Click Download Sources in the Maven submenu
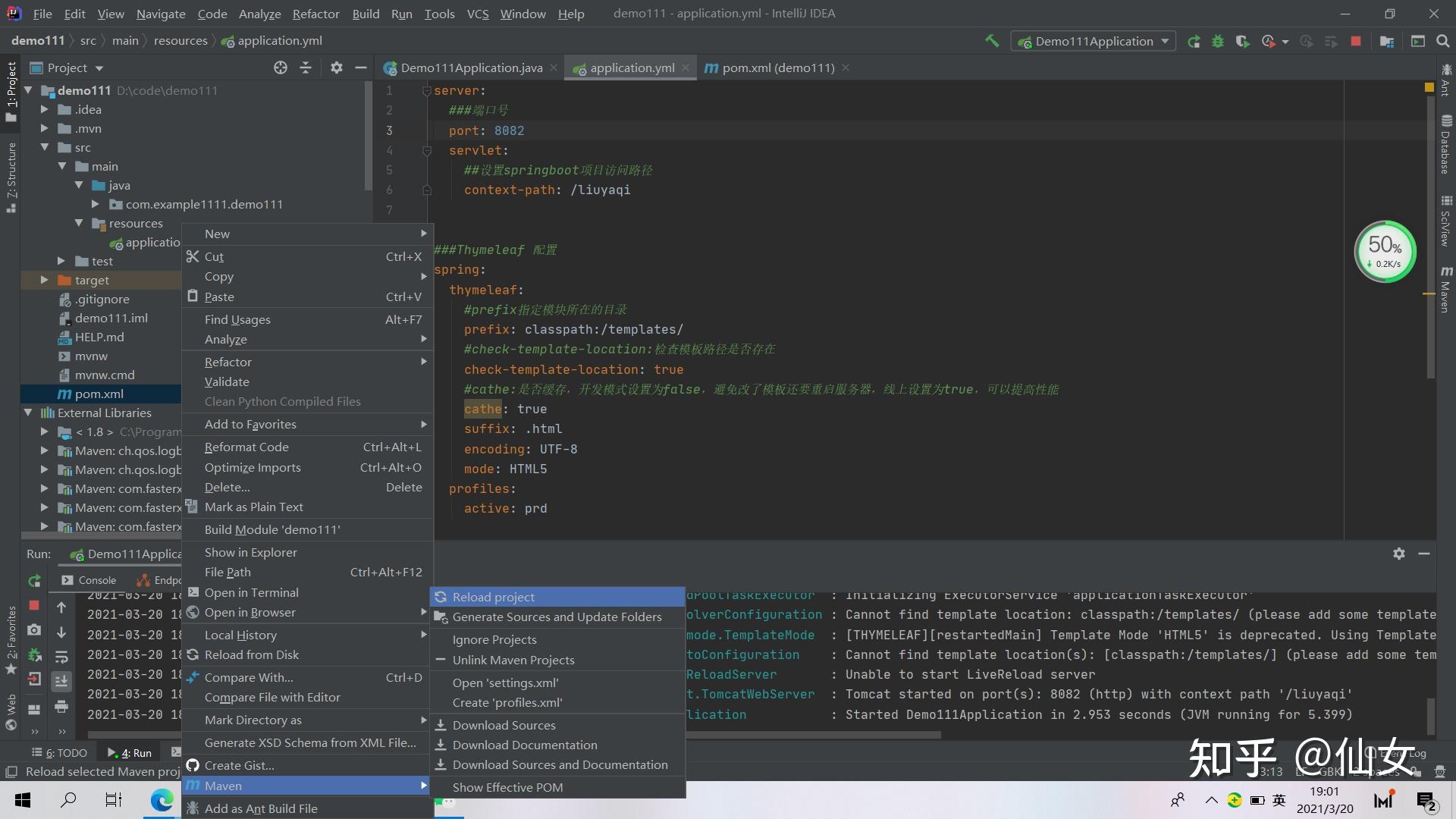The height and width of the screenshot is (819, 1456). click(504, 725)
